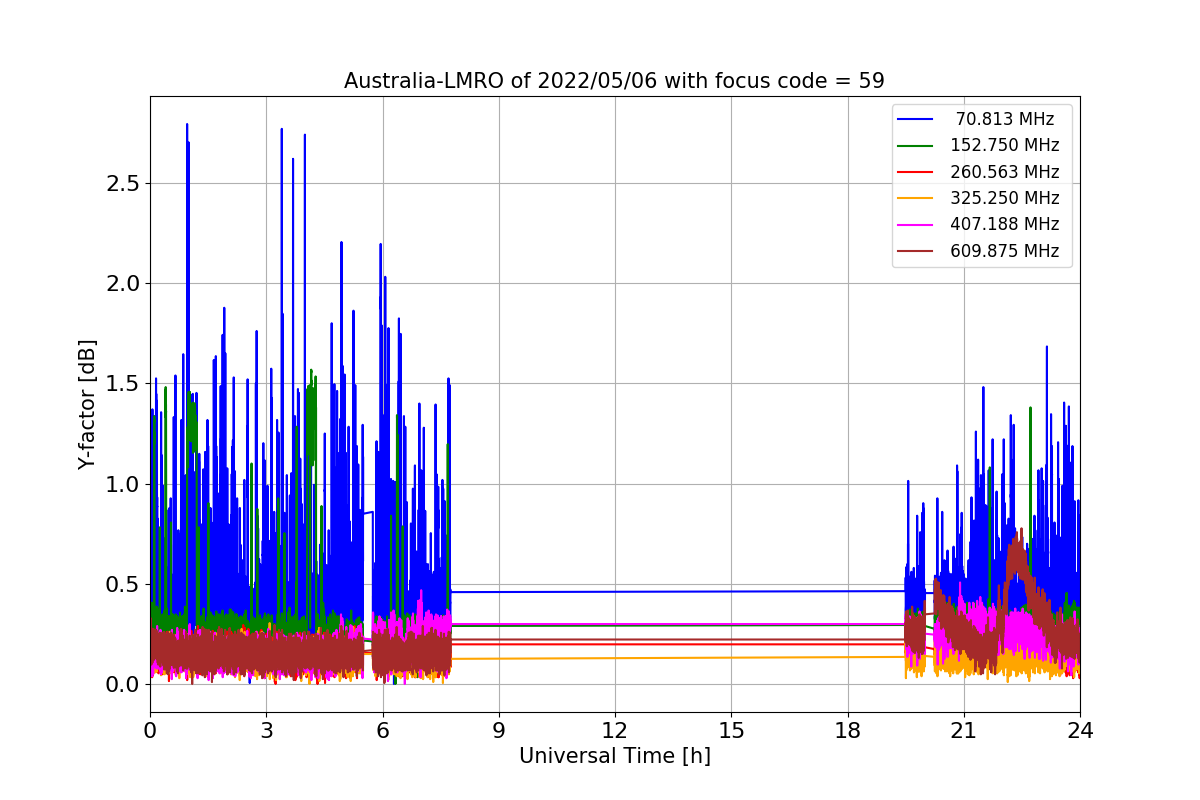
Task: Select the 609.875 MHz legend label
Action: (1004, 251)
